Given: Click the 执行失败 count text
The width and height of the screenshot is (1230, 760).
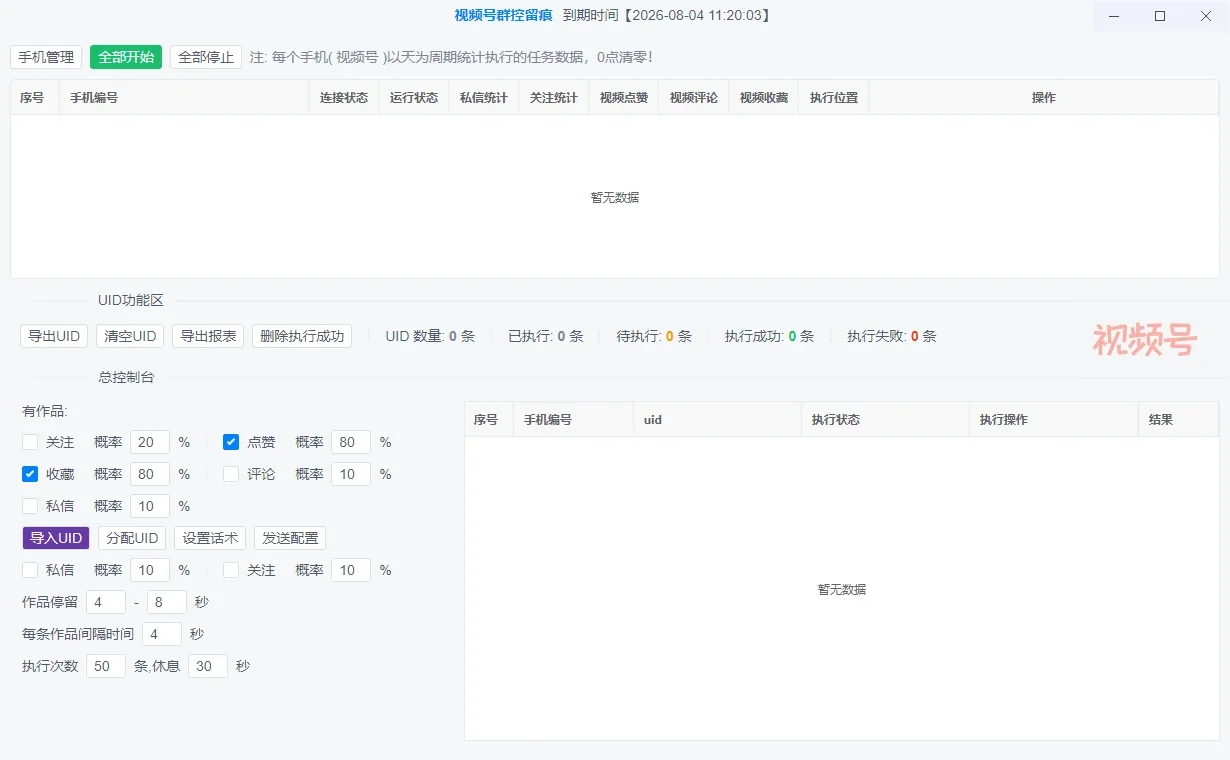Looking at the screenshot, I should coord(891,336).
